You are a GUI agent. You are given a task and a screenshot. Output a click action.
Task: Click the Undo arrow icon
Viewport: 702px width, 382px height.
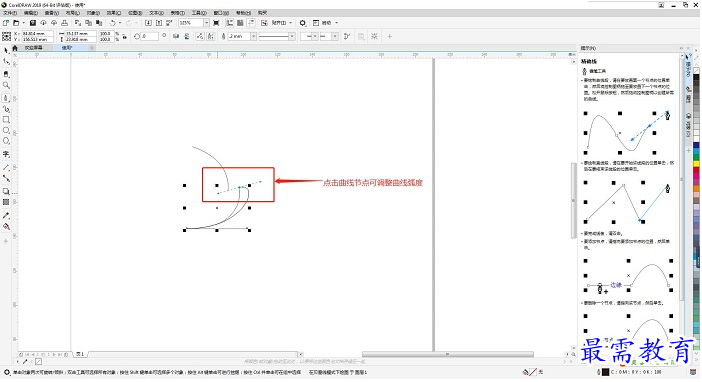tap(112, 23)
